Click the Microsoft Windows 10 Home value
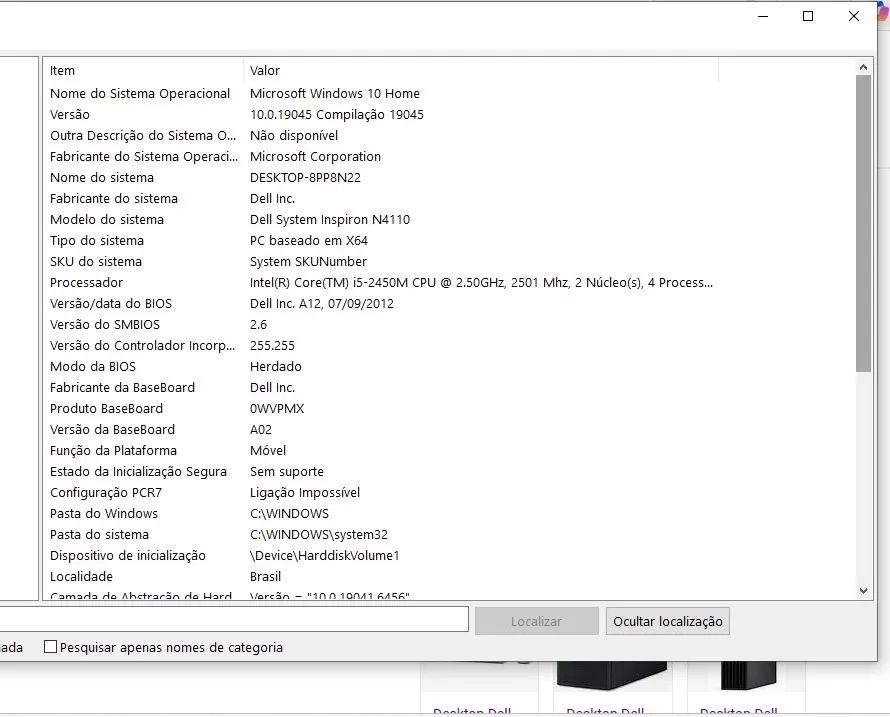The image size is (890, 717). [x=335, y=93]
